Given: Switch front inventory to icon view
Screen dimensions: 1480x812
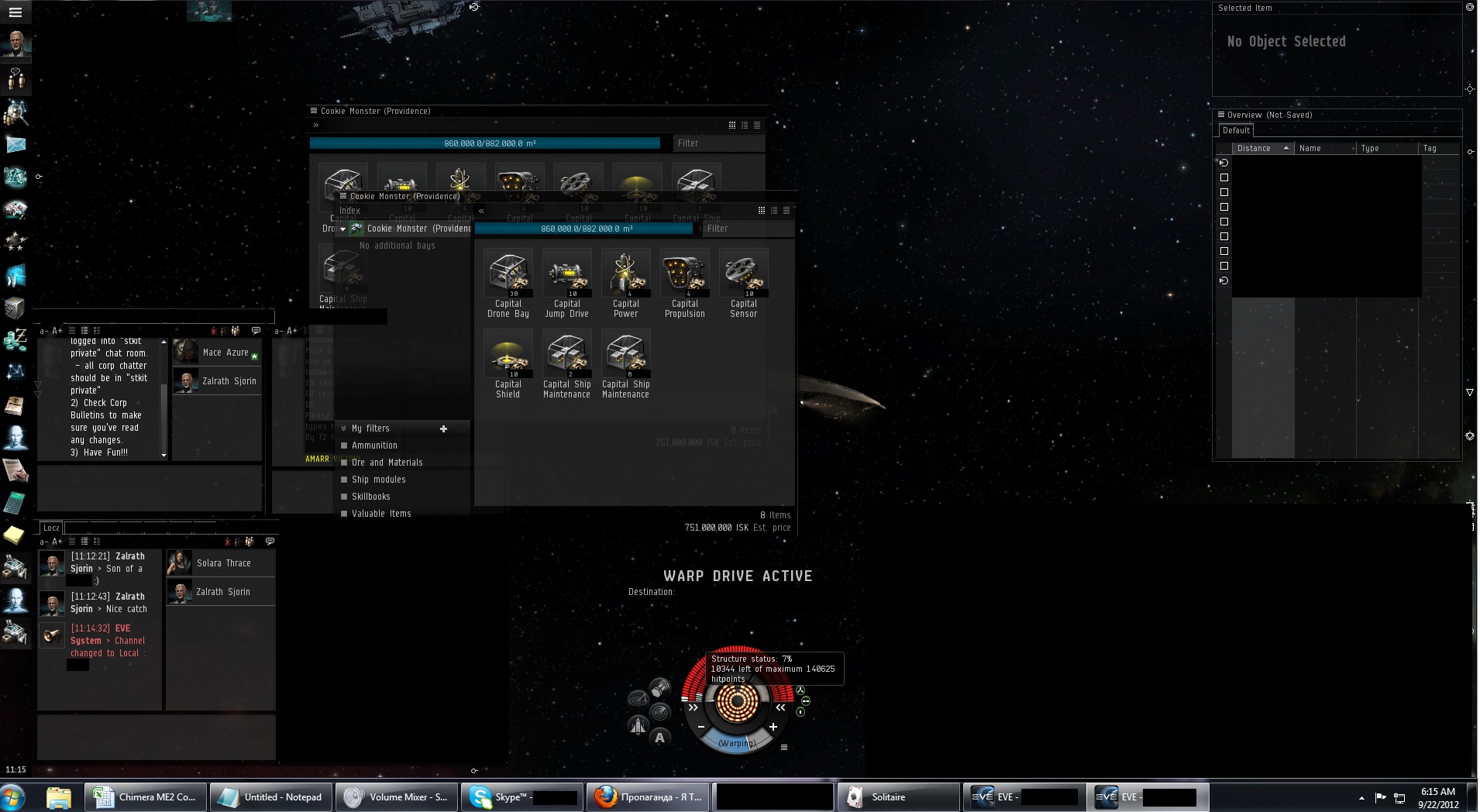Looking at the screenshot, I should coord(762,210).
